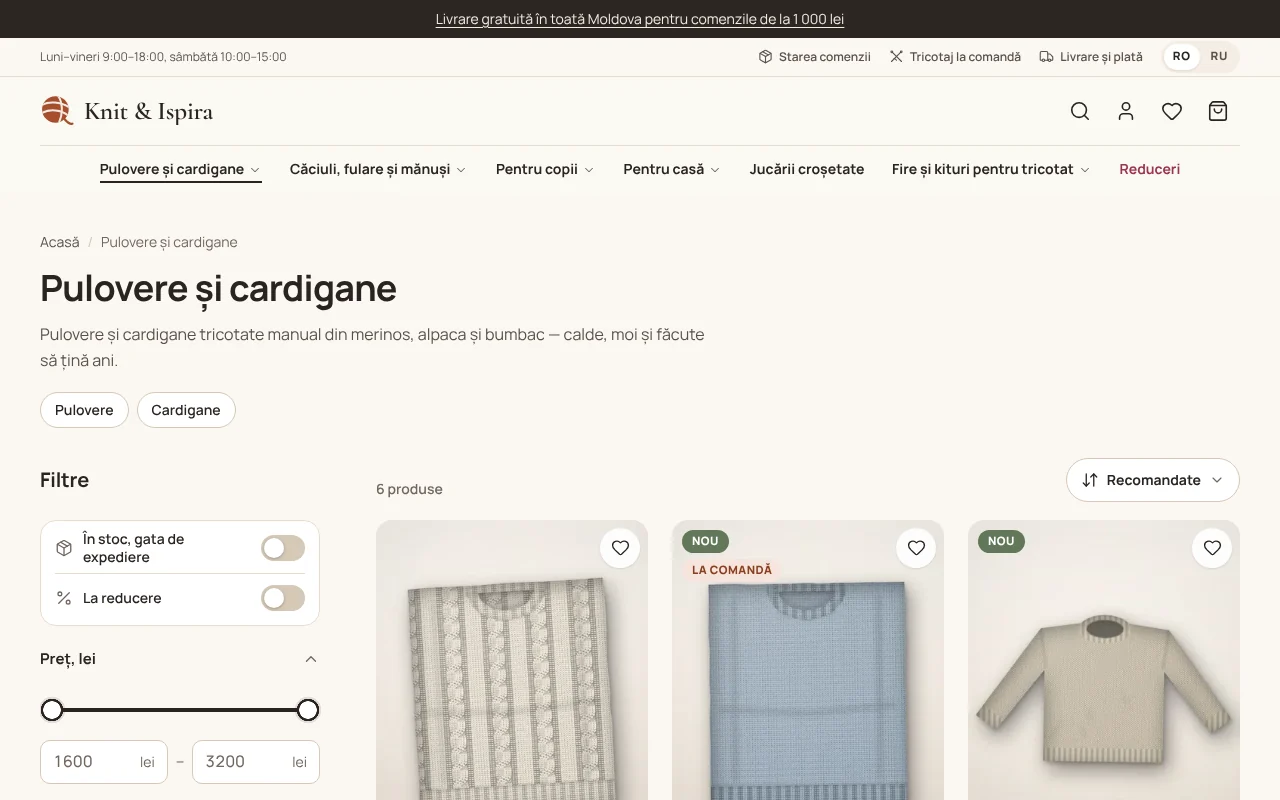This screenshot has width=1280, height=800.
Task: Click the truck icon beside Livrare și plată
Action: pyautogui.click(x=1046, y=57)
